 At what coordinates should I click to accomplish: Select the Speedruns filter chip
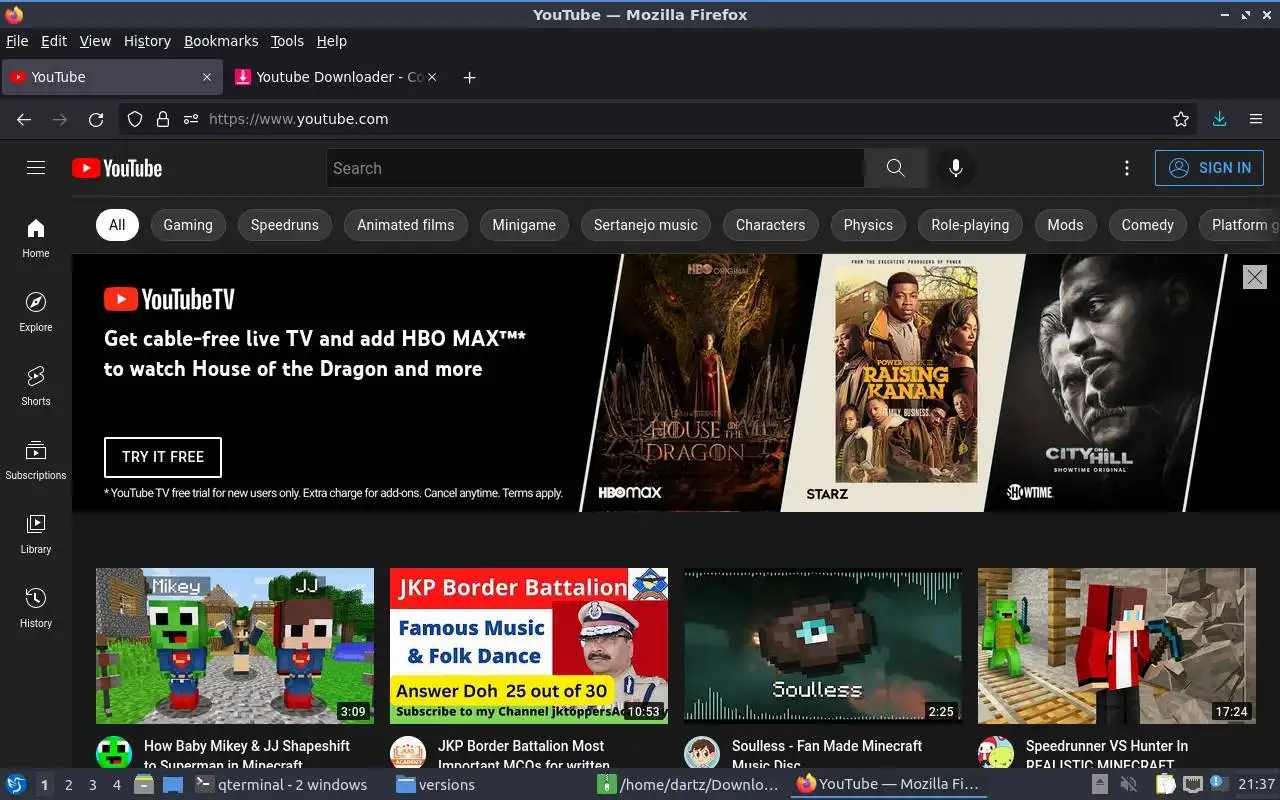(285, 225)
